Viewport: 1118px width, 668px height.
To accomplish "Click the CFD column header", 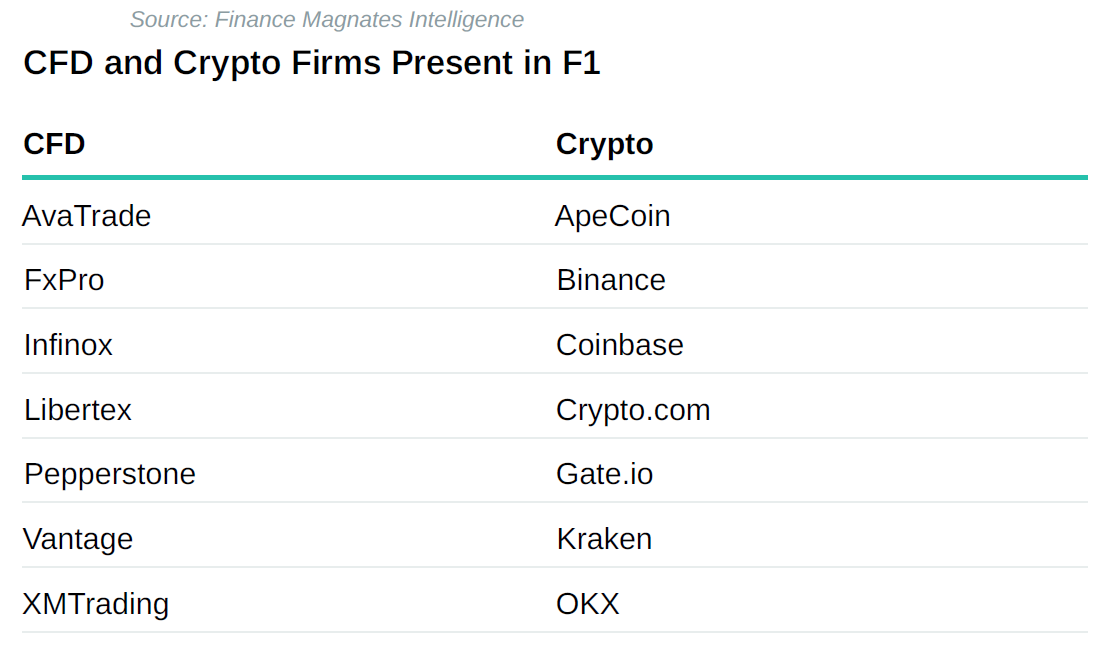I will coord(54,144).
